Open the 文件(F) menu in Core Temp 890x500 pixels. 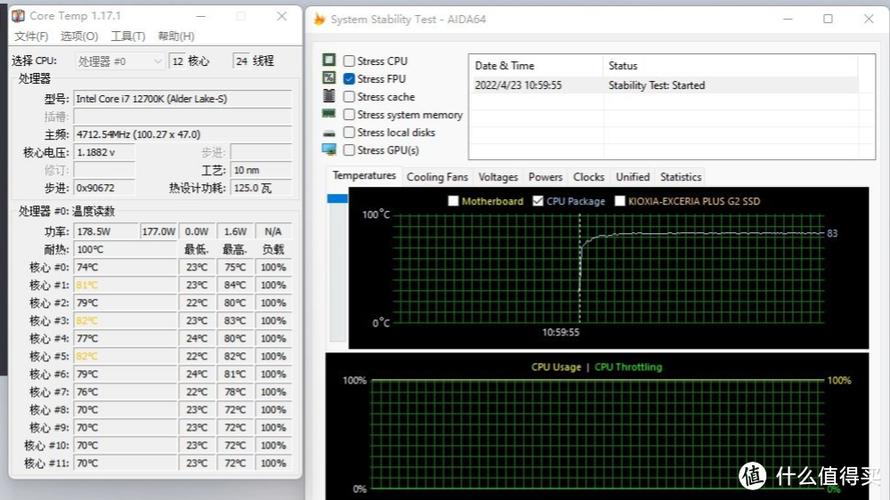[31, 36]
